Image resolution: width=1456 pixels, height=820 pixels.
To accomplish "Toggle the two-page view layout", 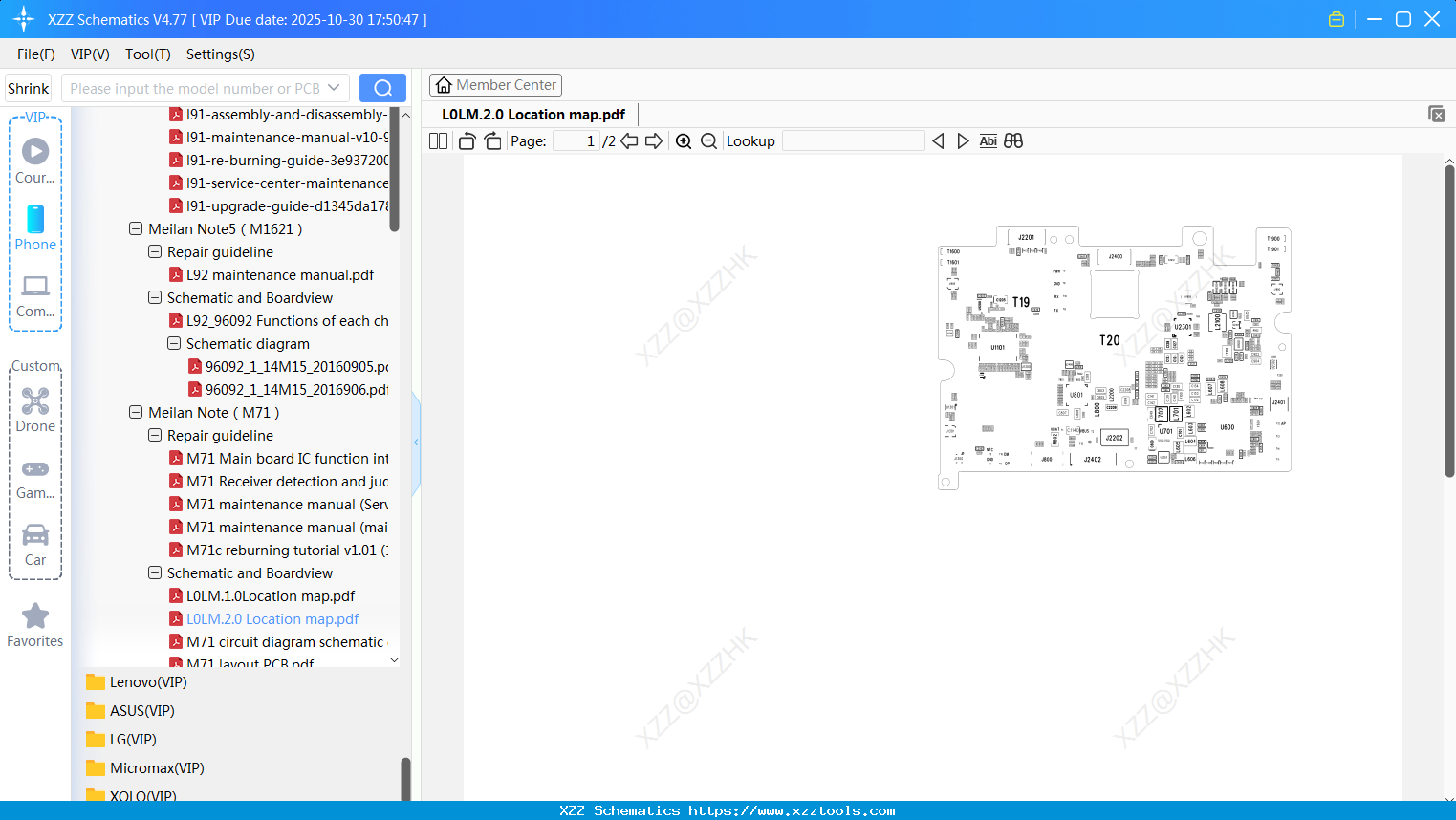I will (438, 140).
